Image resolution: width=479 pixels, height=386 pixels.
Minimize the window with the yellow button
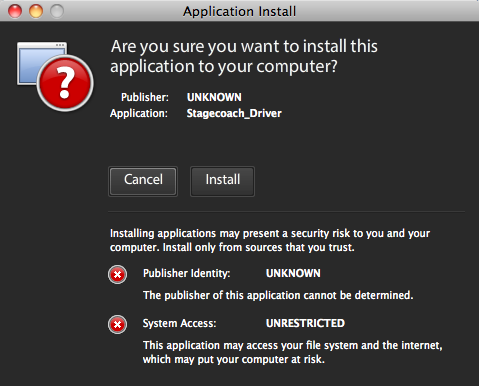coord(36,11)
